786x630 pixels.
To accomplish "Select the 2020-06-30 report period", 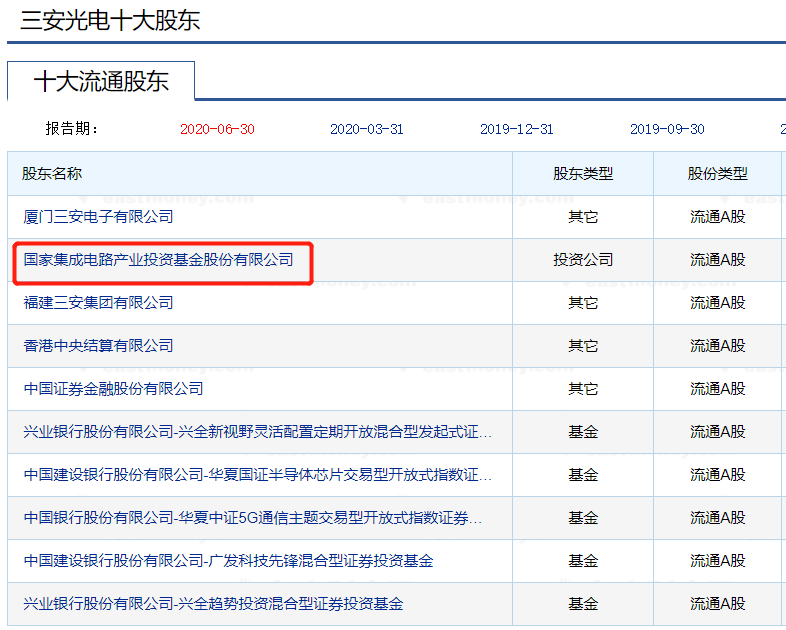I will pyautogui.click(x=217, y=129).
